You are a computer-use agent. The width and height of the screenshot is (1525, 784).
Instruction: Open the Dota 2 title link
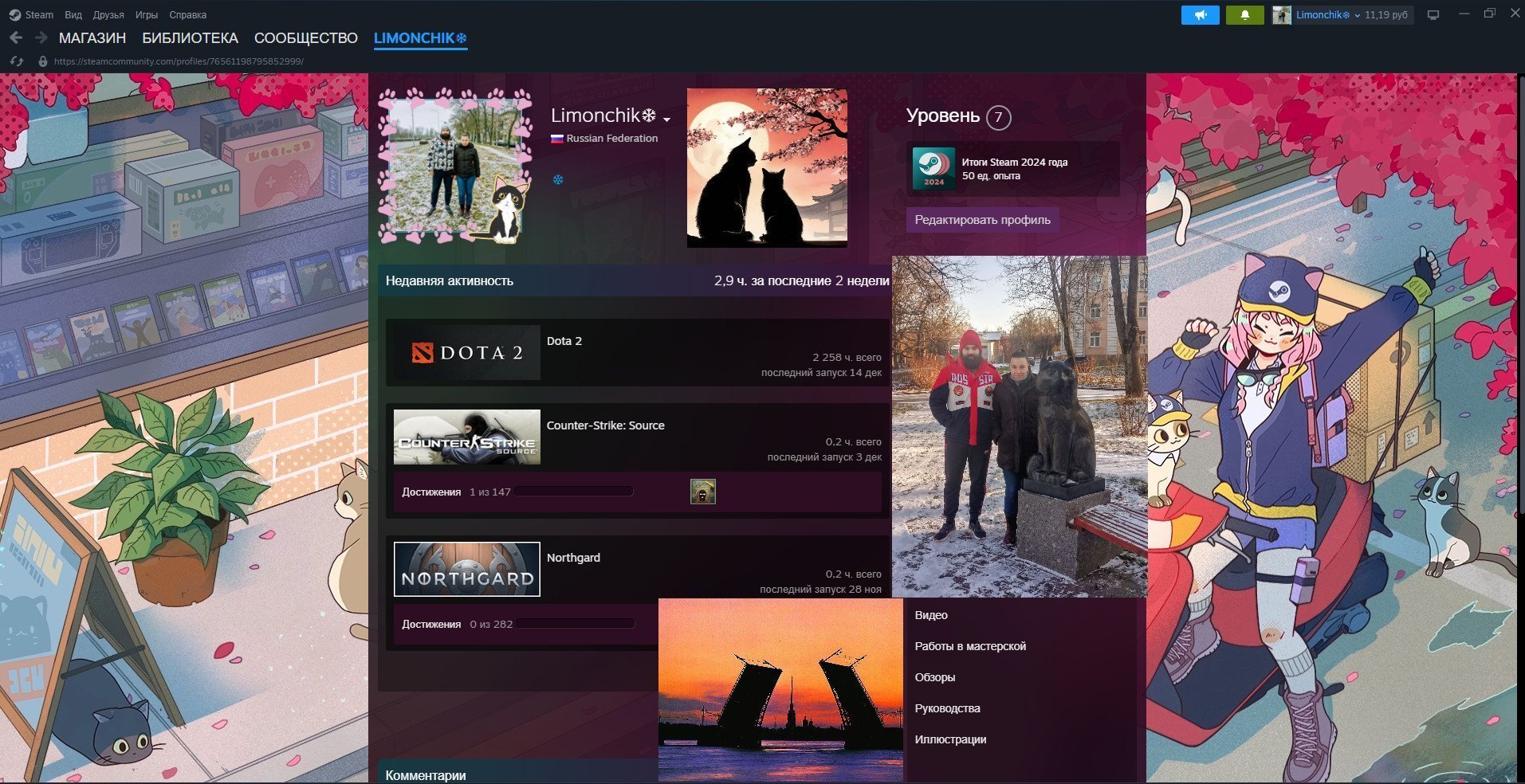[564, 341]
